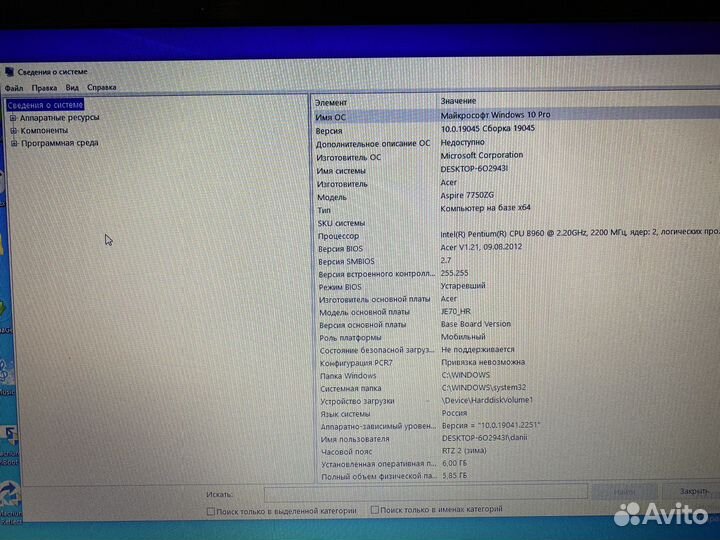Click the Не поддерживается value
This screenshot has height=540, width=720.
click(x=478, y=349)
